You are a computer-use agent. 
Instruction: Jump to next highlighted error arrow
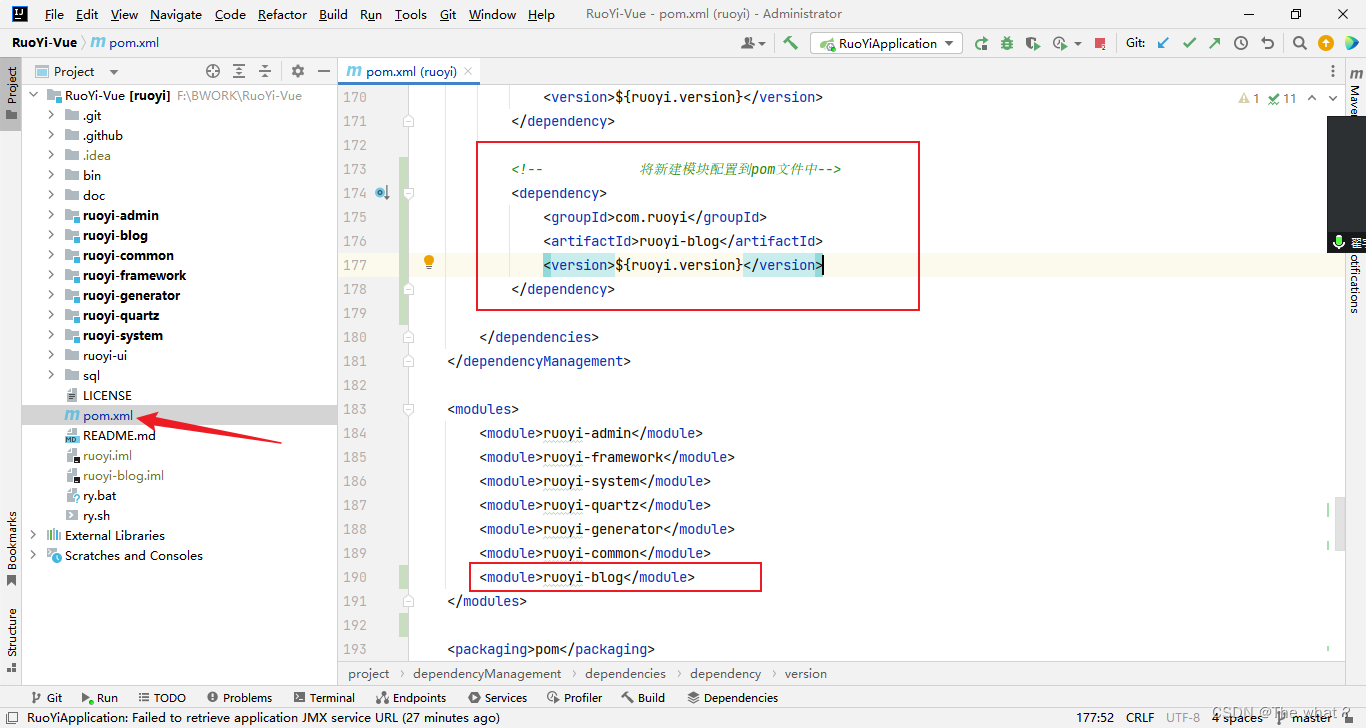coord(1334,98)
